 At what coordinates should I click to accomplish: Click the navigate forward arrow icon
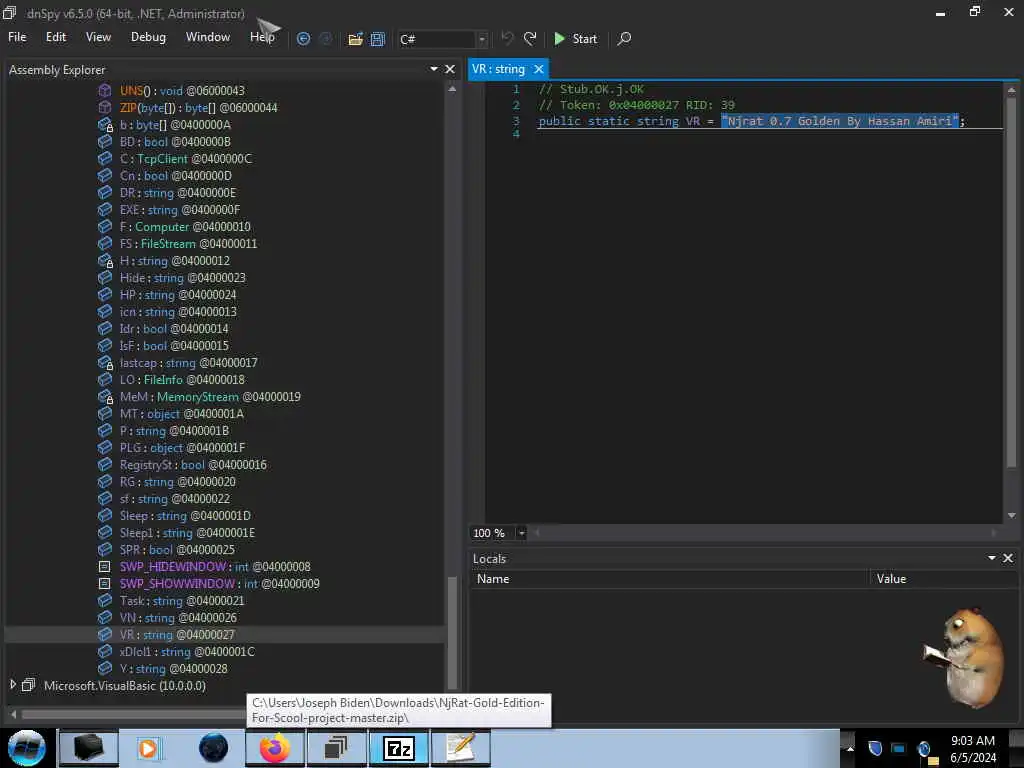pyautogui.click(x=325, y=39)
